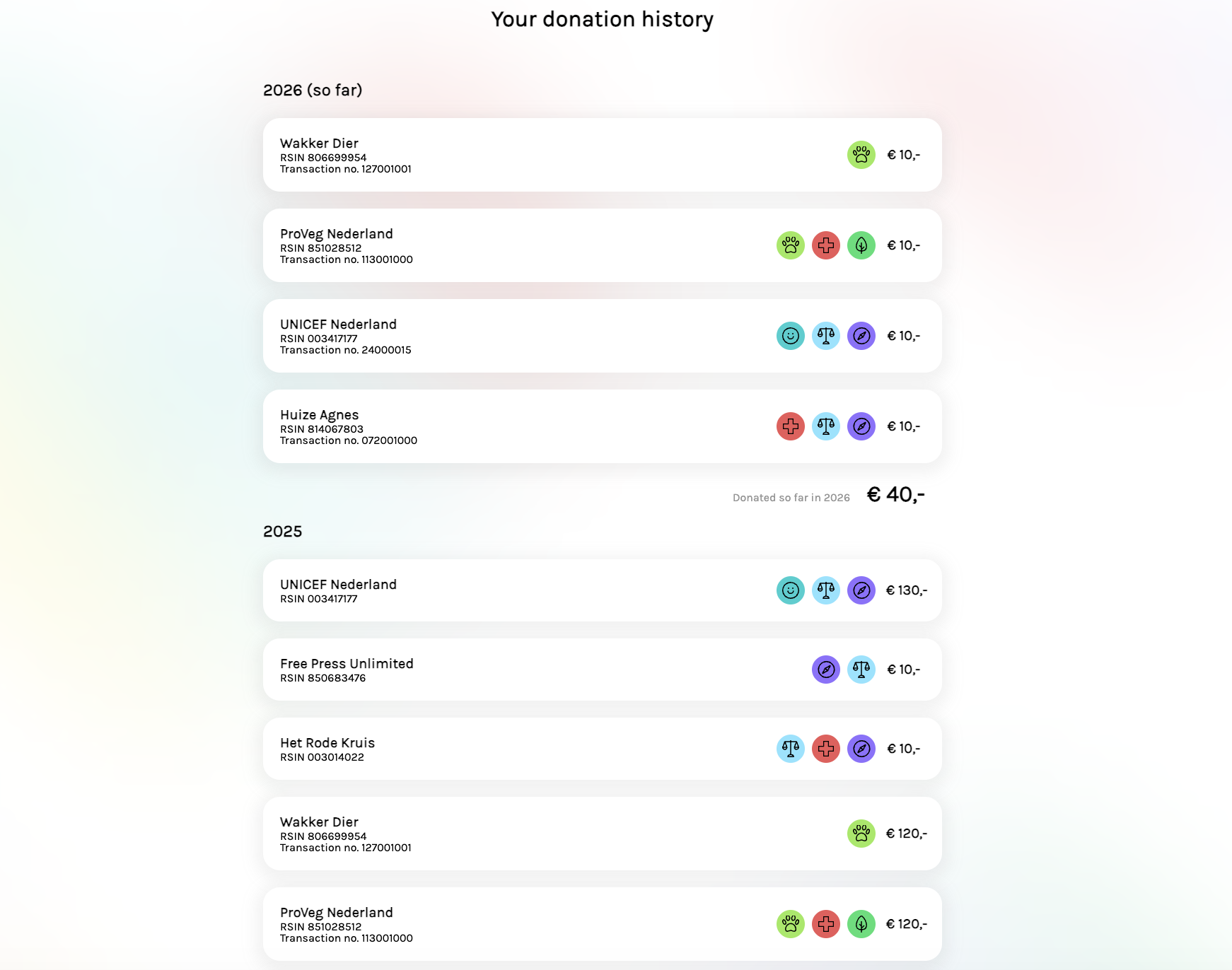Click the paw icon on 2025 Wakker Dier row
1232x970 pixels.
click(x=861, y=834)
